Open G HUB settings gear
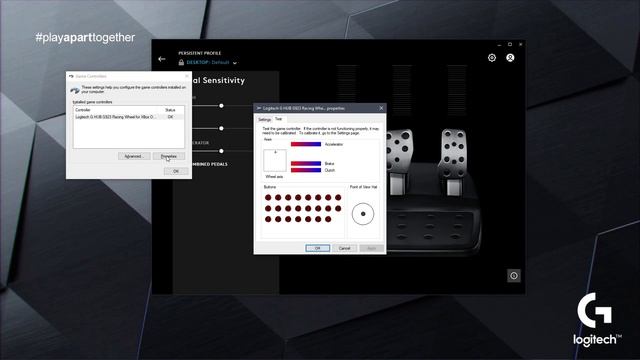Screen dimensions: 640x360 coord(492,58)
